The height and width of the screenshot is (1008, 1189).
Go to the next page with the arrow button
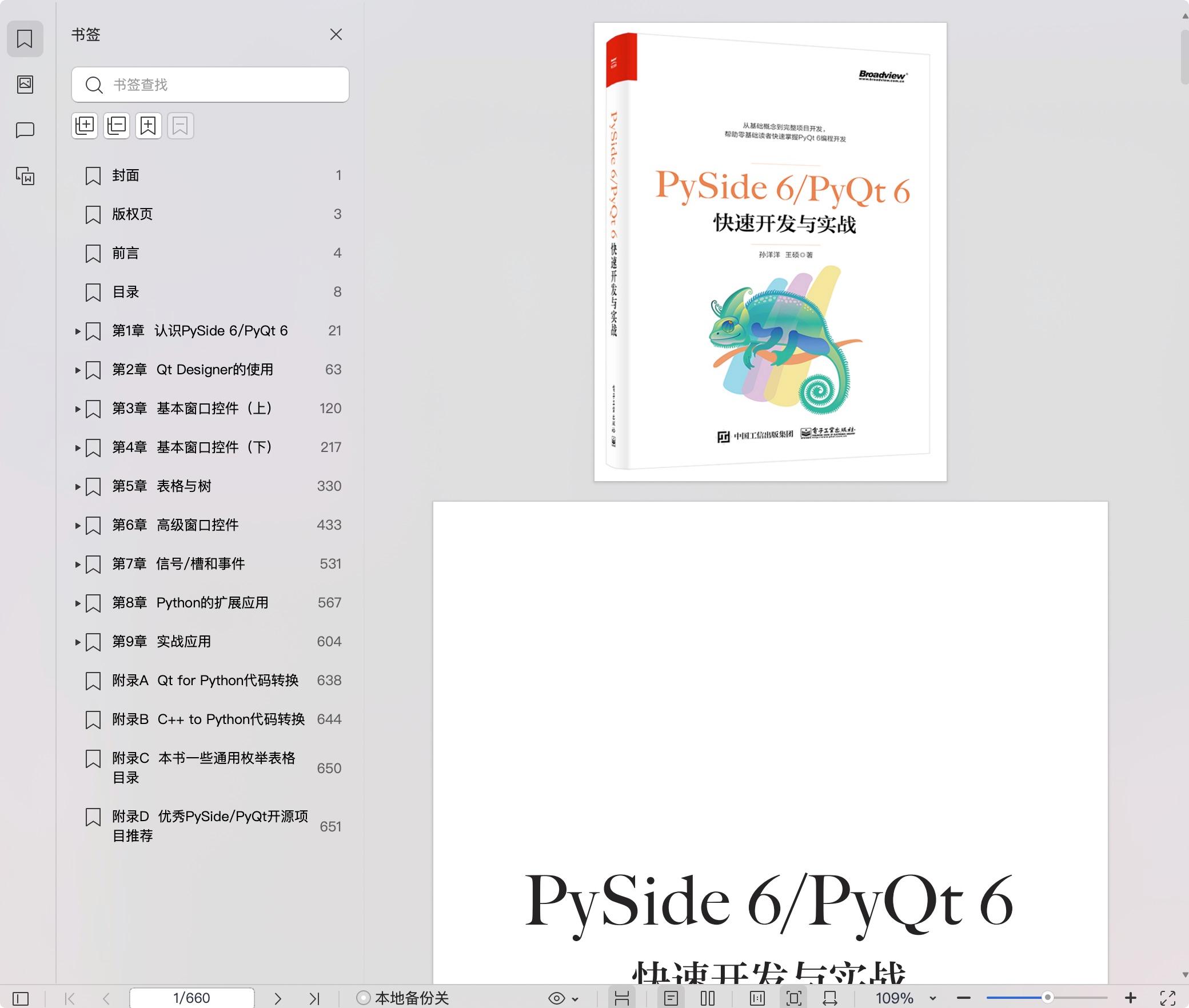coord(278,998)
